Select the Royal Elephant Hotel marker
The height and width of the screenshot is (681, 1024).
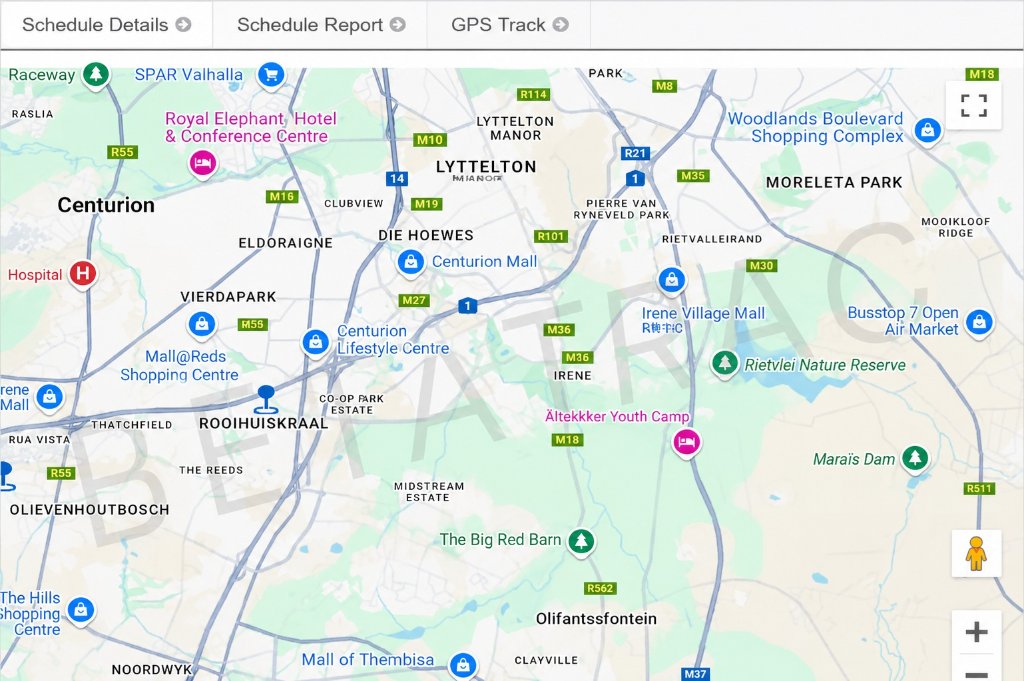202,163
